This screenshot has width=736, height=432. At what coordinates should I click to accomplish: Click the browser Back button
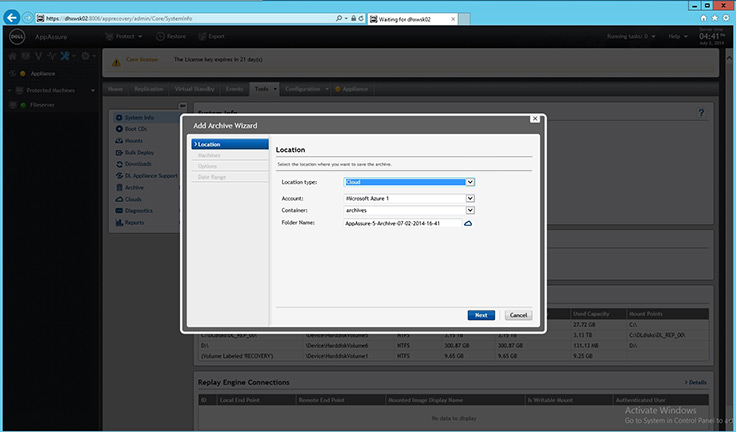(12, 18)
